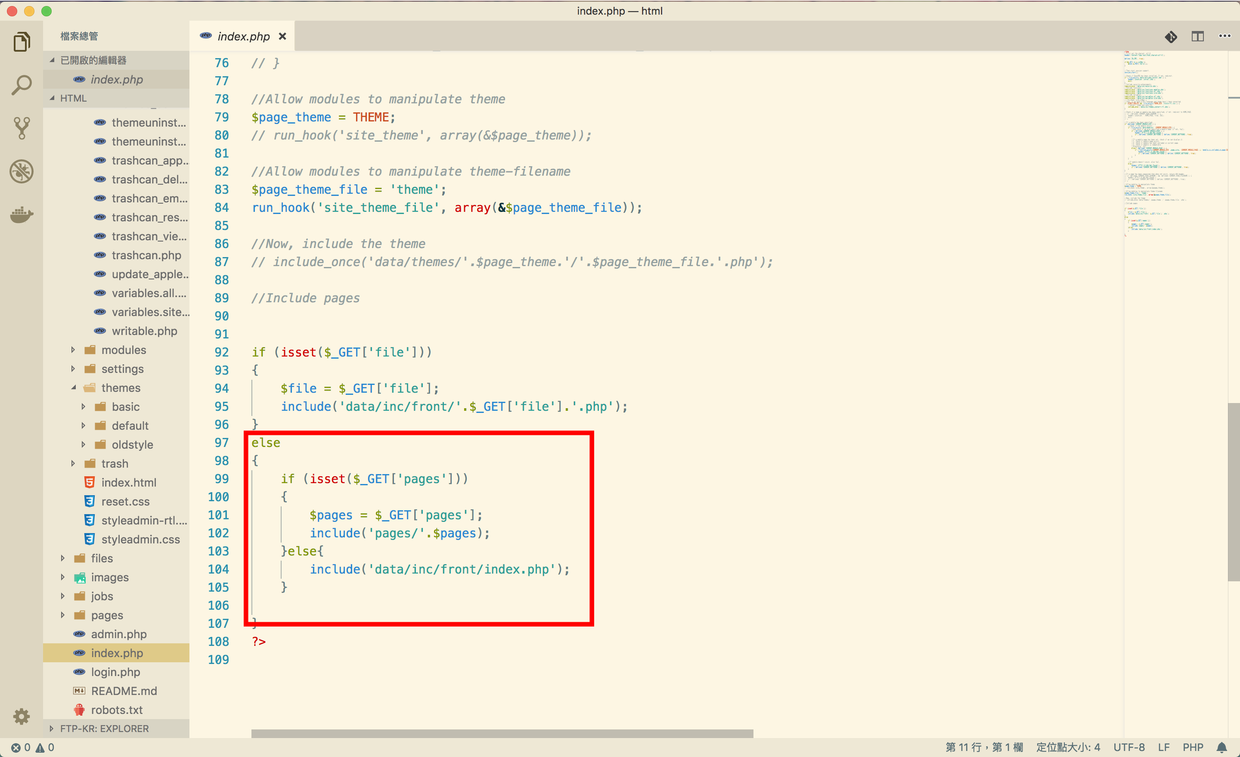Expand the images folder

coord(109,577)
